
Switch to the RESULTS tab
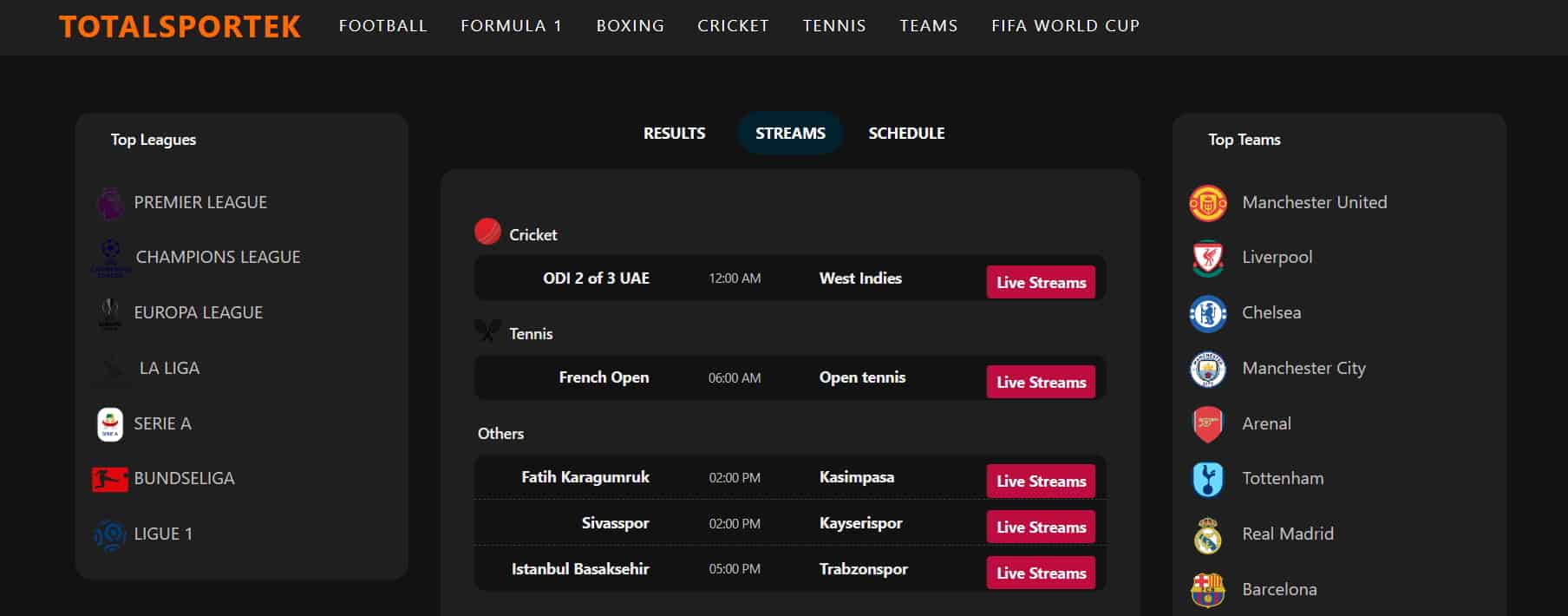point(675,134)
